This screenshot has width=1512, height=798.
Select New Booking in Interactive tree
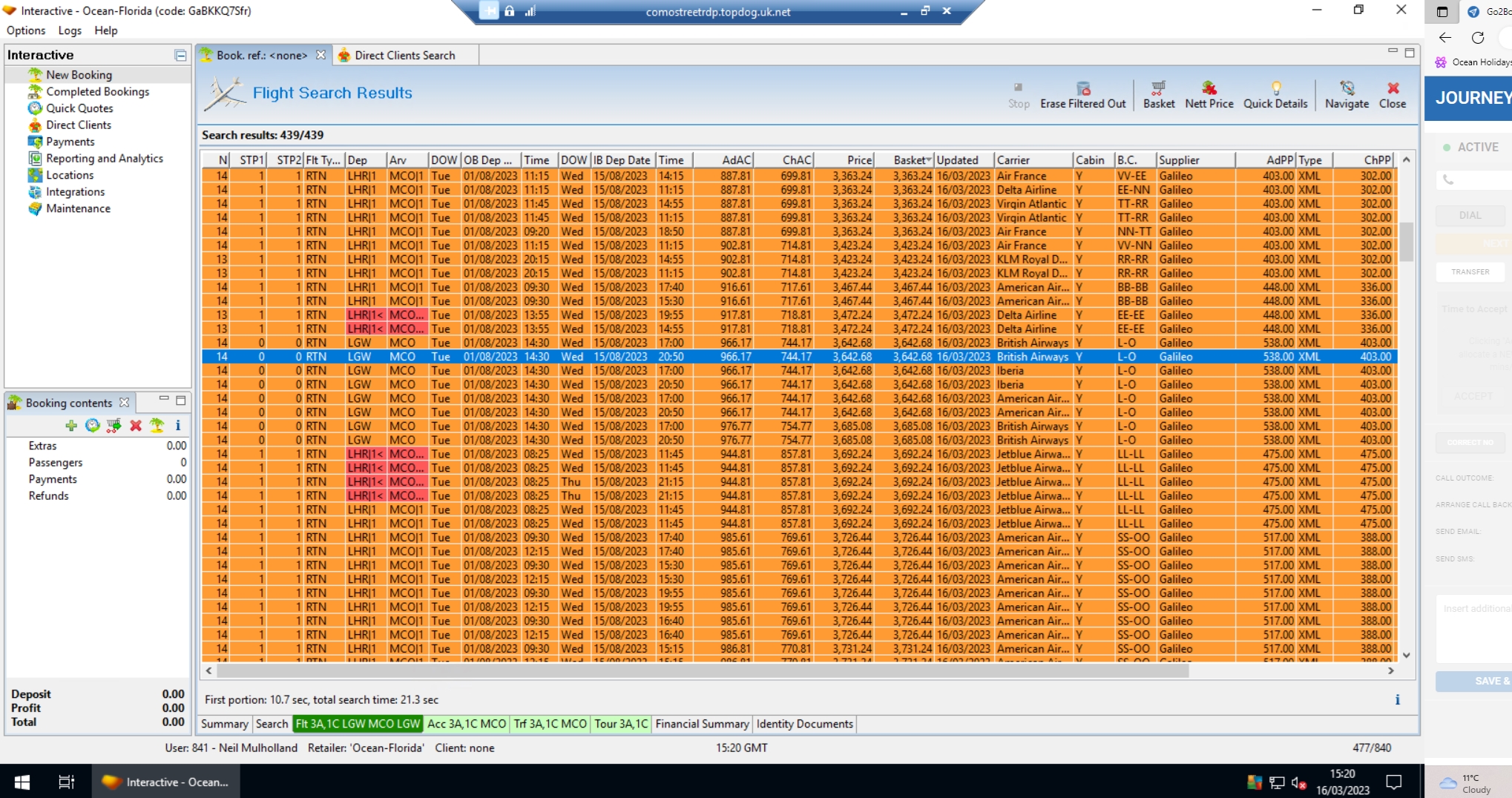click(79, 75)
